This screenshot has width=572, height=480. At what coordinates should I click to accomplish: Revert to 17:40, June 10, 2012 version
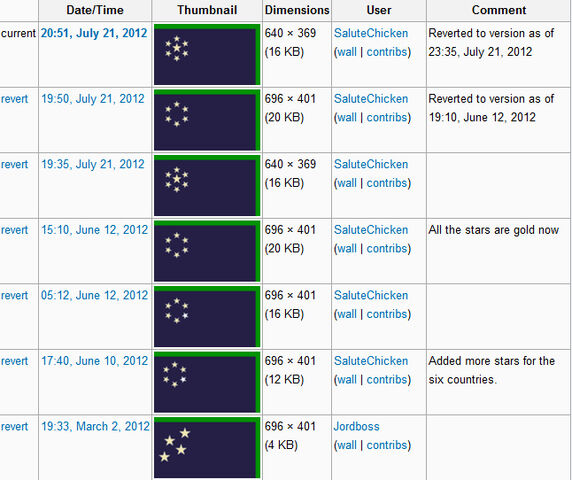tap(14, 361)
